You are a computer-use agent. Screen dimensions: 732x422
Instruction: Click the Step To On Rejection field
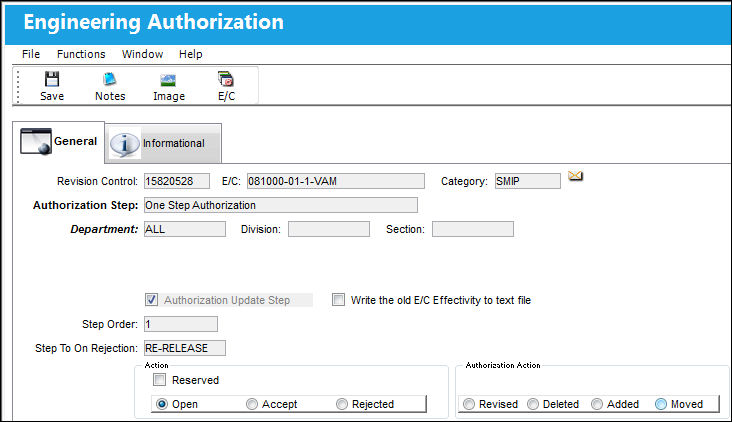point(185,348)
